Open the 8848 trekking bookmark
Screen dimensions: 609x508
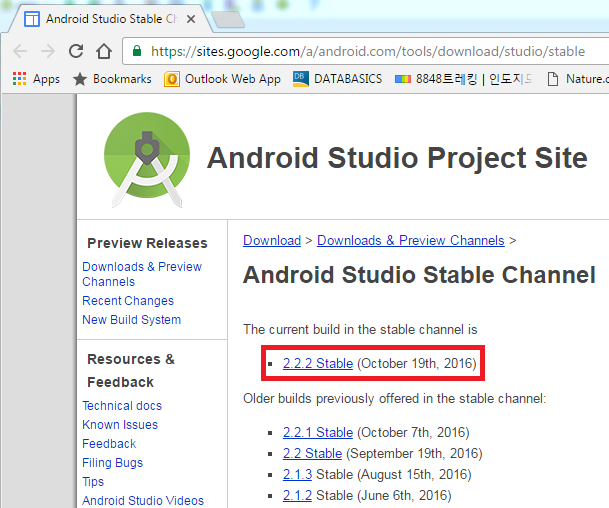(463, 79)
